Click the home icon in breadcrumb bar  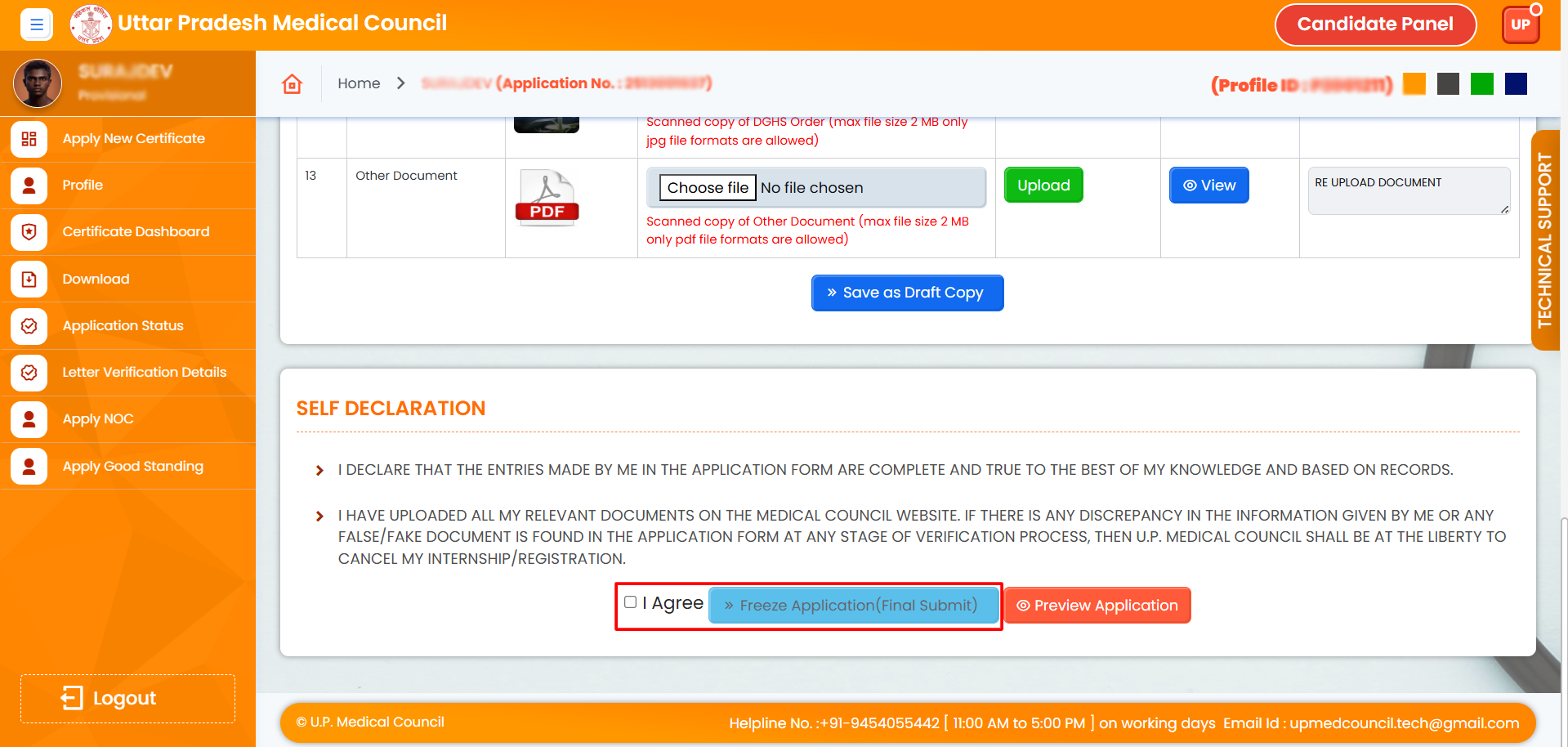tap(292, 83)
